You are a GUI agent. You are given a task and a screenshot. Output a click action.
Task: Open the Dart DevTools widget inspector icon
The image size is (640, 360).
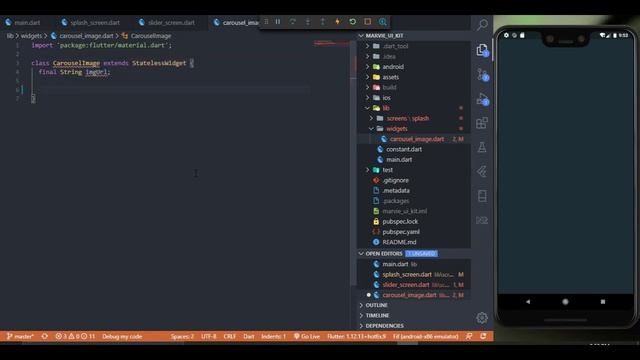pos(382,22)
